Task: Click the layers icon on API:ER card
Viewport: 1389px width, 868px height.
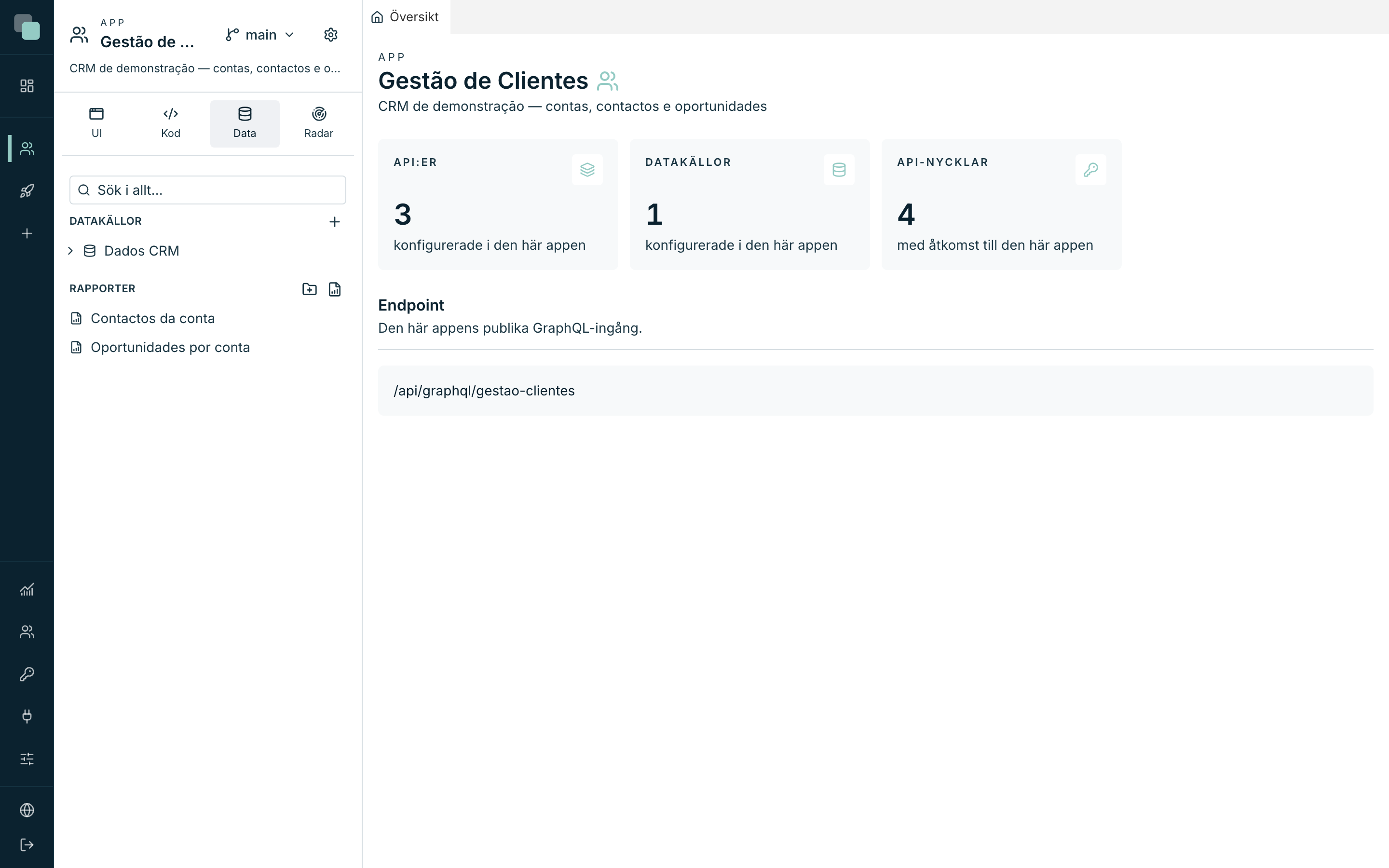Action: click(x=587, y=170)
